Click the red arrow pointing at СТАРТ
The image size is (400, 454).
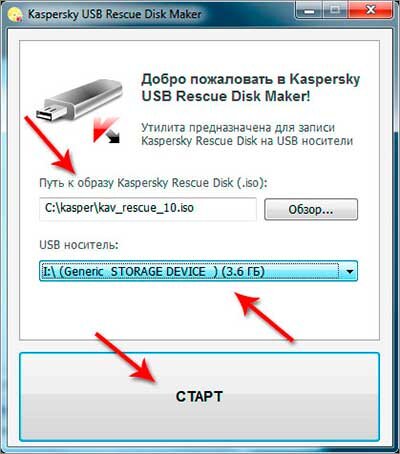point(126,358)
